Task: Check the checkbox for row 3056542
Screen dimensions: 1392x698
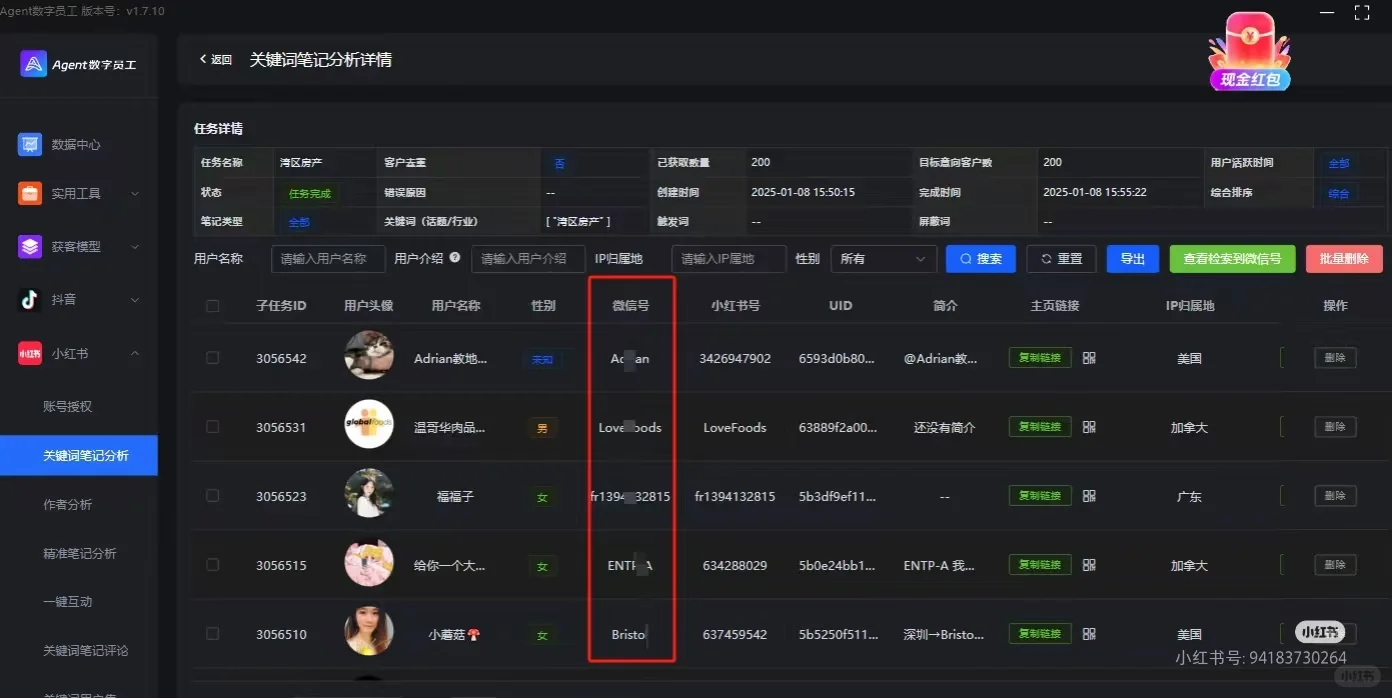Action: click(x=212, y=357)
